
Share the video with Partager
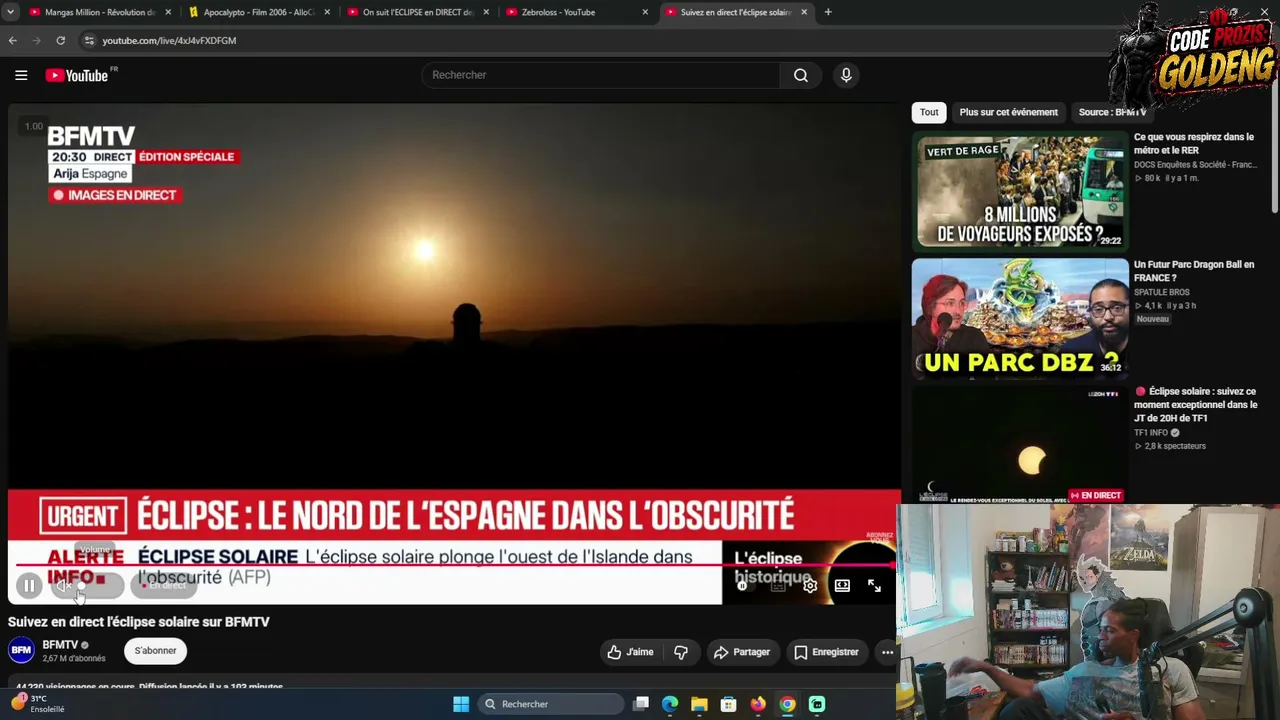[x=742, y=652]
